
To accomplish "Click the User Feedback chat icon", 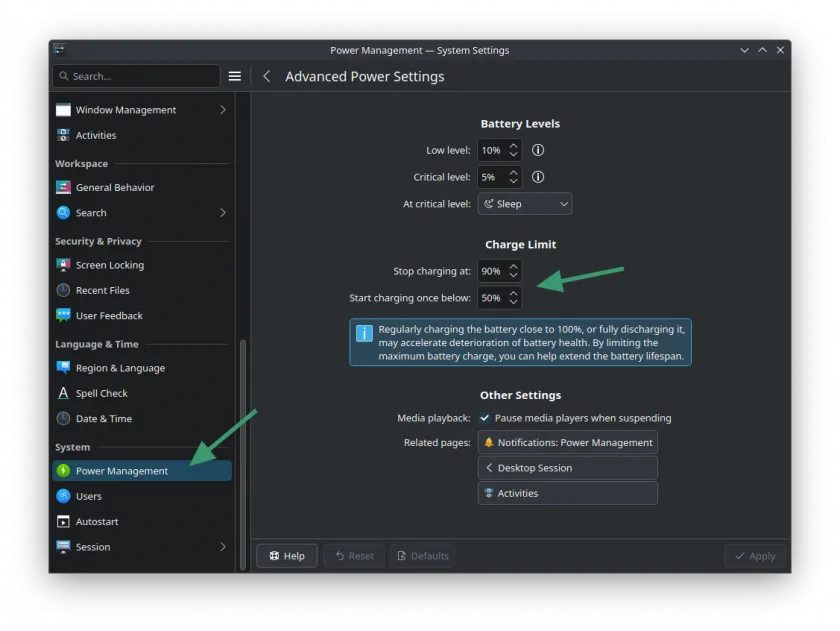I will [x=63, y=316].
